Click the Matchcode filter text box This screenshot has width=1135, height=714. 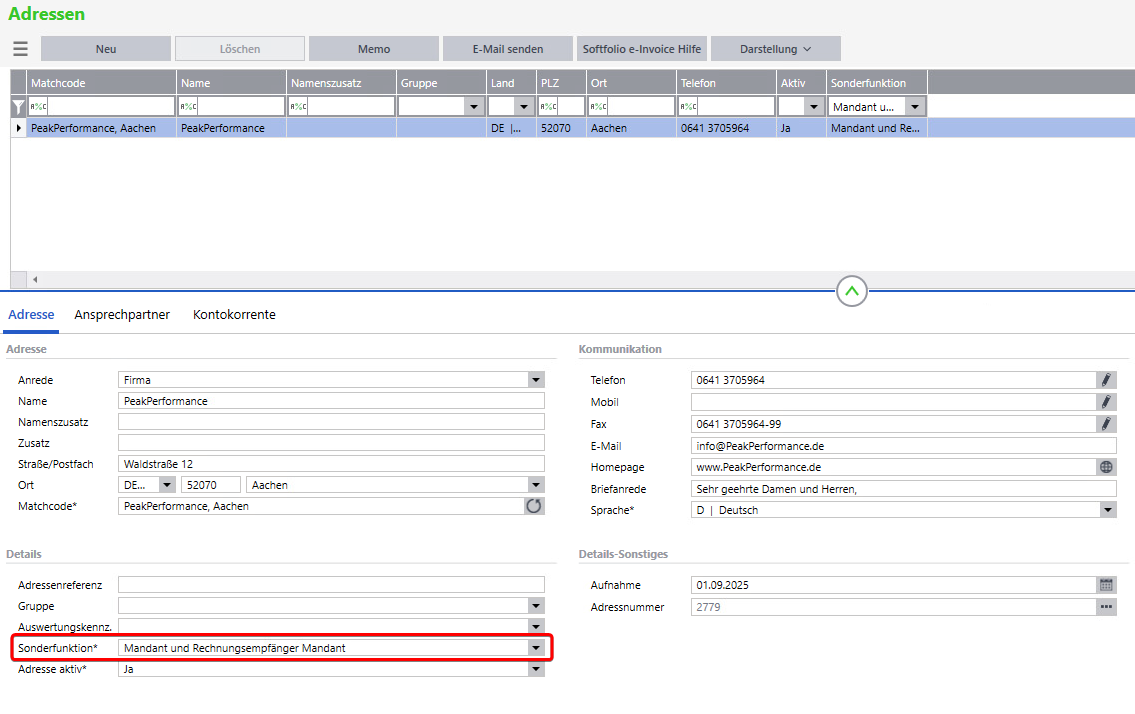[x=111, y=106]
